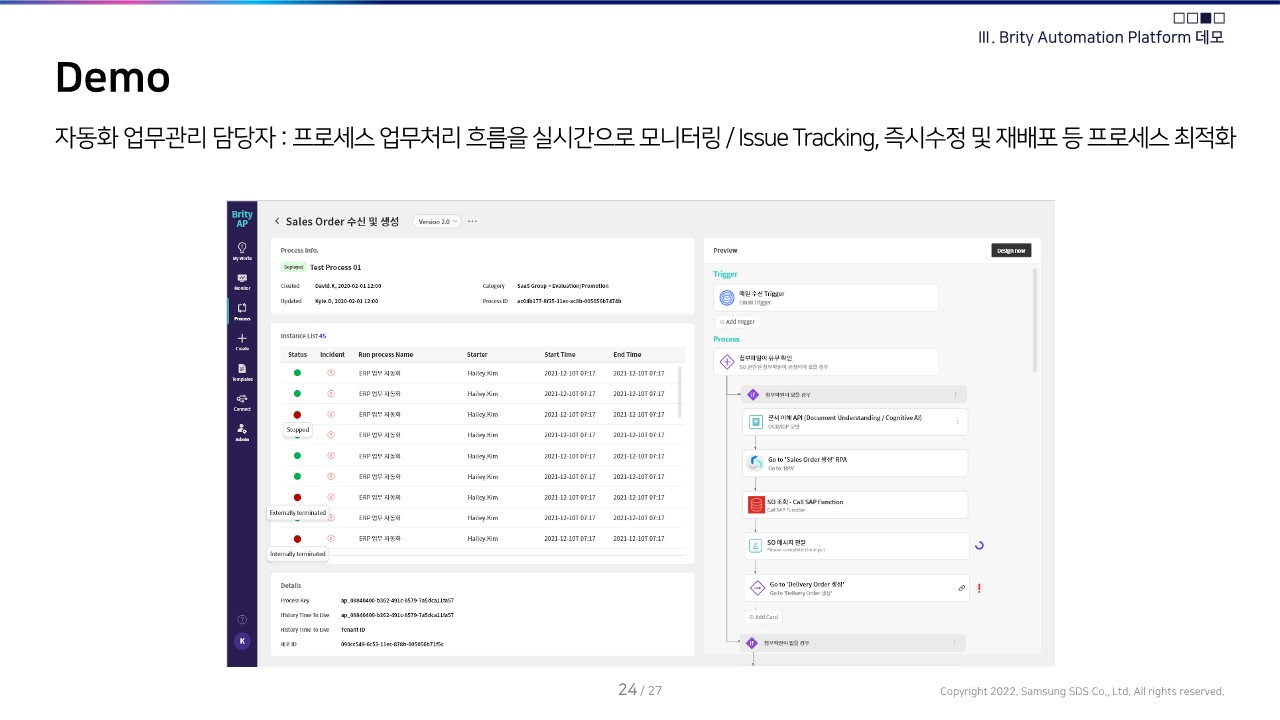
Task: Click the Incident warning icon on first row
Action: coord(331,374)
